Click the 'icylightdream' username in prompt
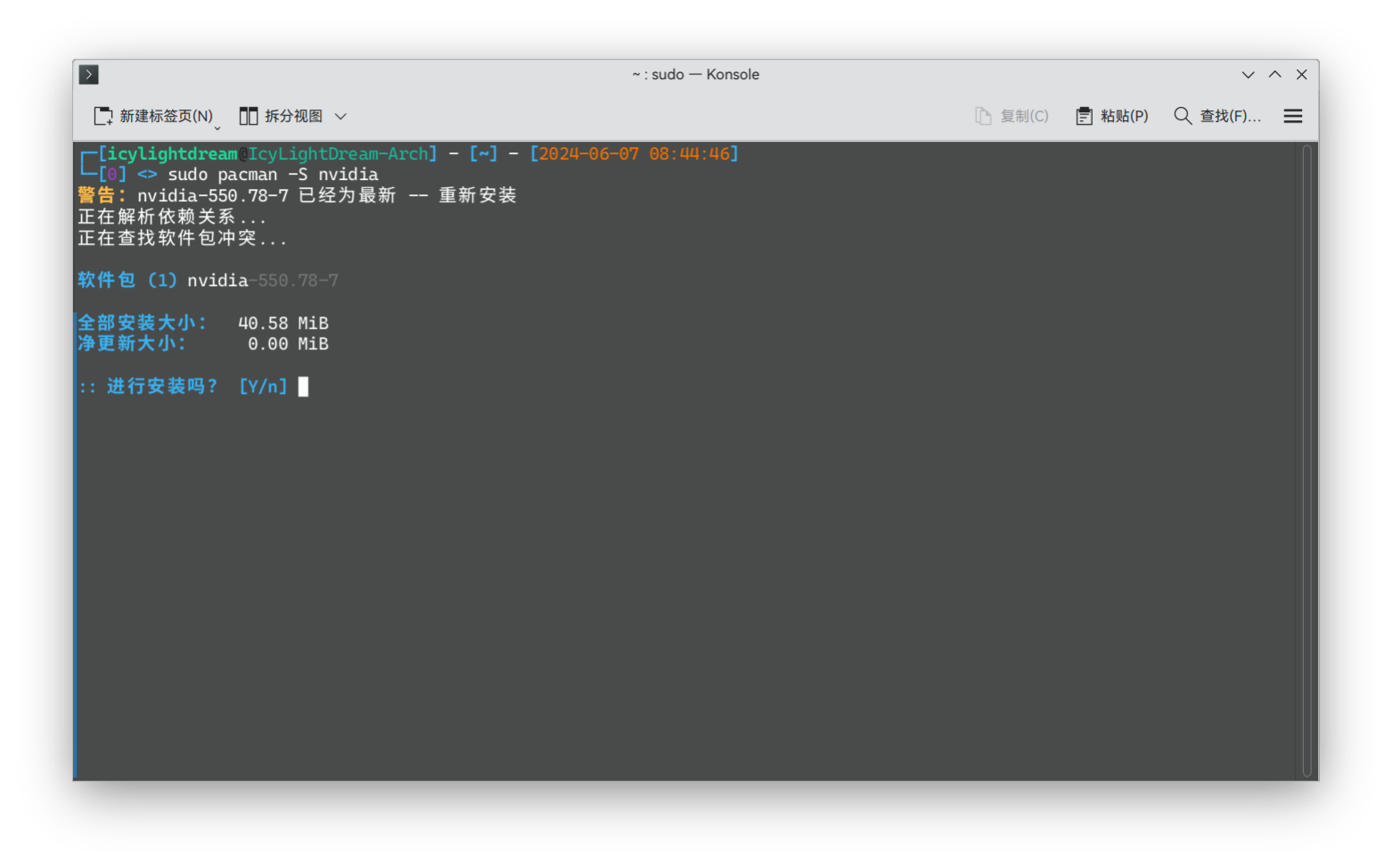 [x=172, y=153]
